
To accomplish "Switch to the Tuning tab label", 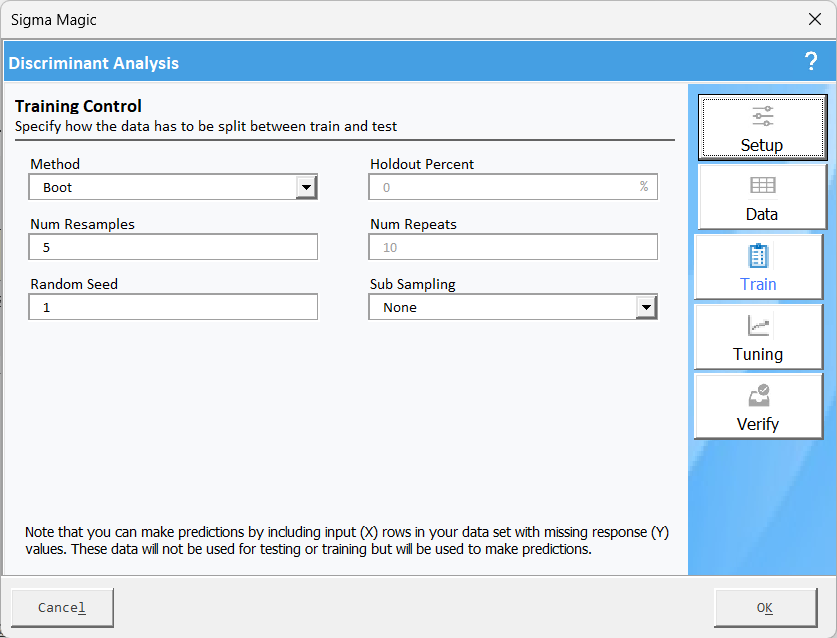I will click(758, 354).
